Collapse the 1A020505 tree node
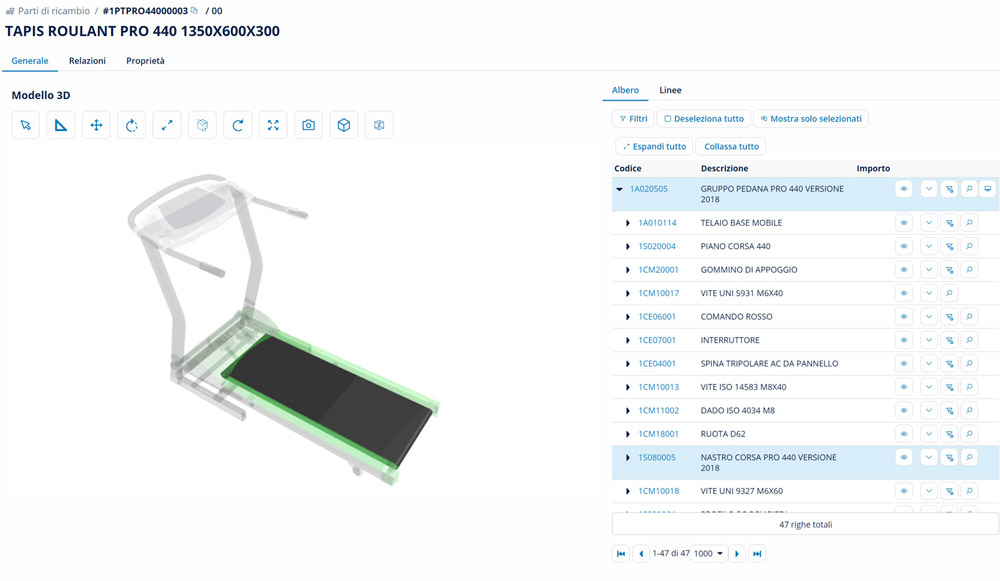1000x581 pixels. pos(620,189)
